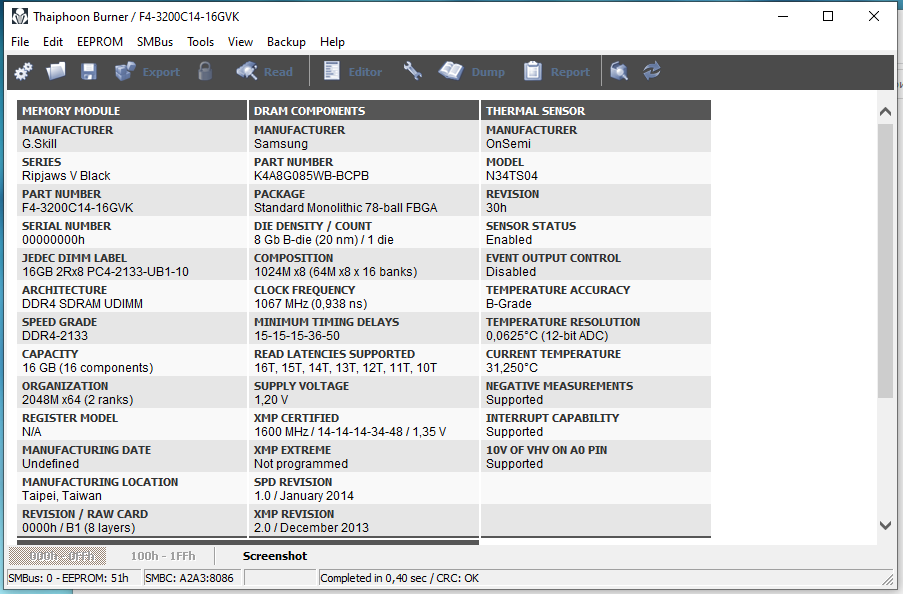
Task: Click the SMBus: 0 - EEPROM: 51h status
Action: pyautogui.click(x=69, y=578)
